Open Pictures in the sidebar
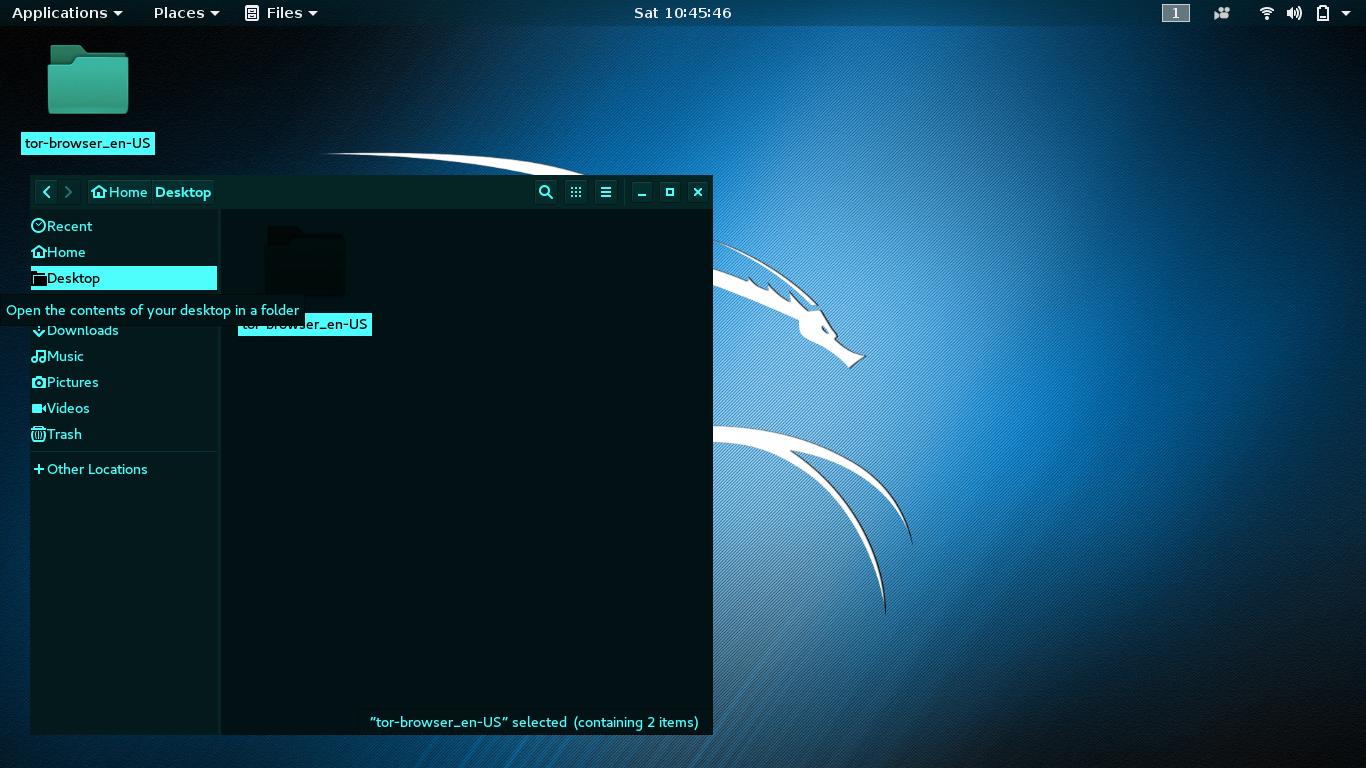 [x=124, y=382]
